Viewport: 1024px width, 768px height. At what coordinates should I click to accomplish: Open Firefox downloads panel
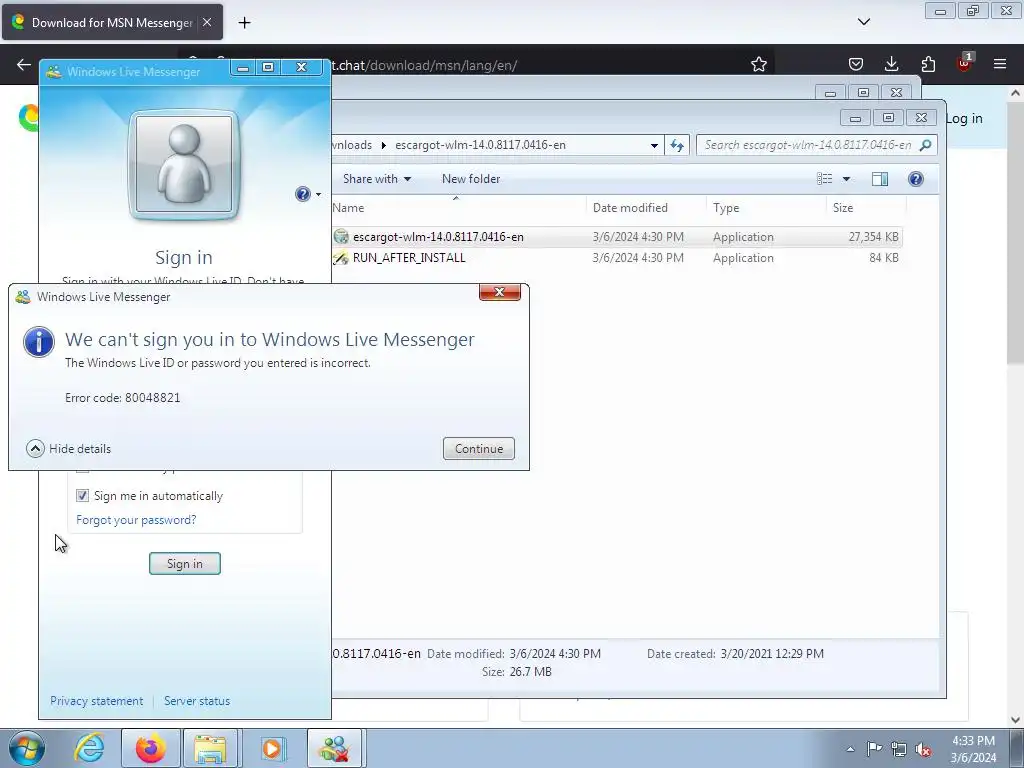point(891,64)
